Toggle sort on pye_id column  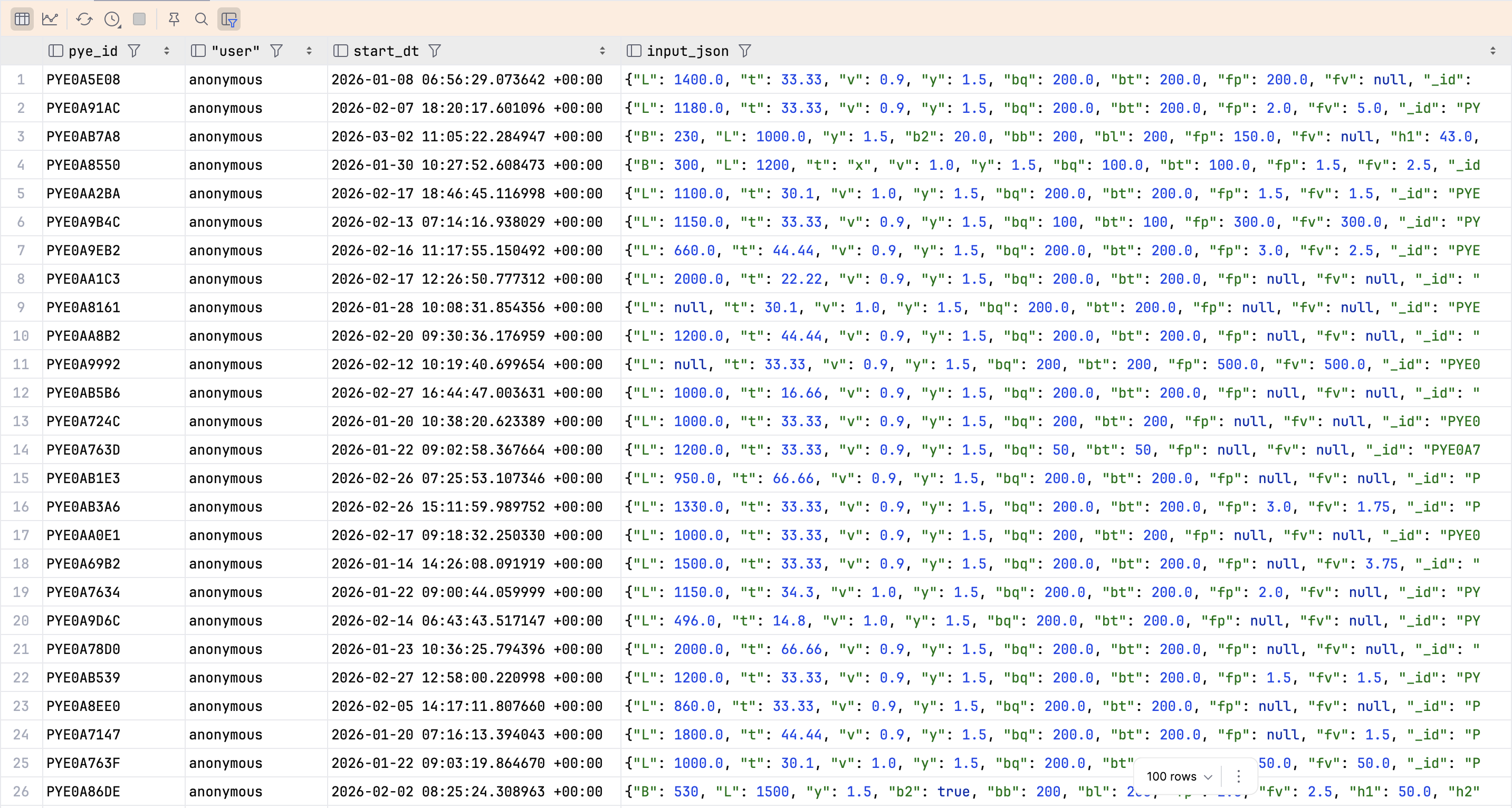tap(167, 51)
